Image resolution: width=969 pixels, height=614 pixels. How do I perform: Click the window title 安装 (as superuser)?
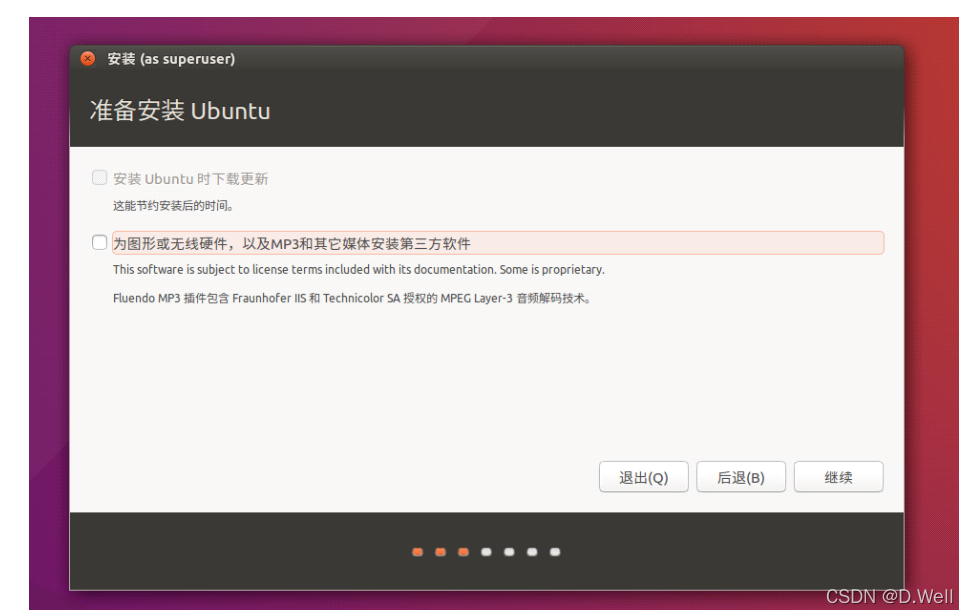click(x=171, y=59)
